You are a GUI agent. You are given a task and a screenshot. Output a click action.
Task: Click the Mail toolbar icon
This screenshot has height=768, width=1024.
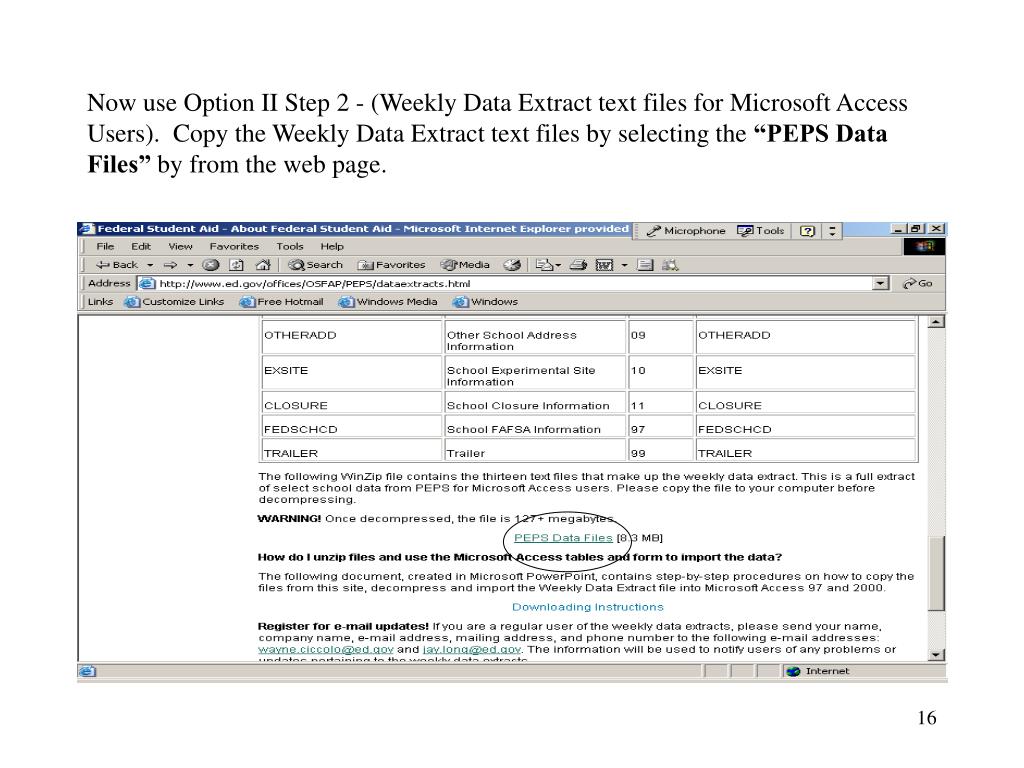[544, 265]
